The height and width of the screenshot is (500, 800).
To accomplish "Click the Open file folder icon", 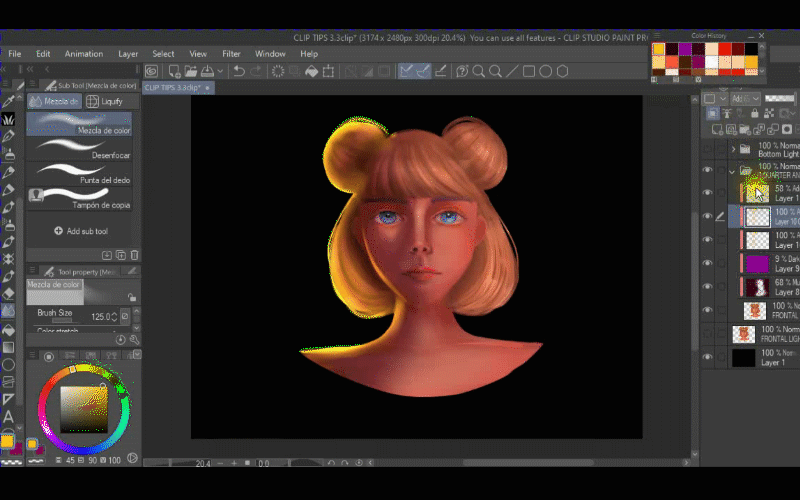I will [x=191, y=71].
